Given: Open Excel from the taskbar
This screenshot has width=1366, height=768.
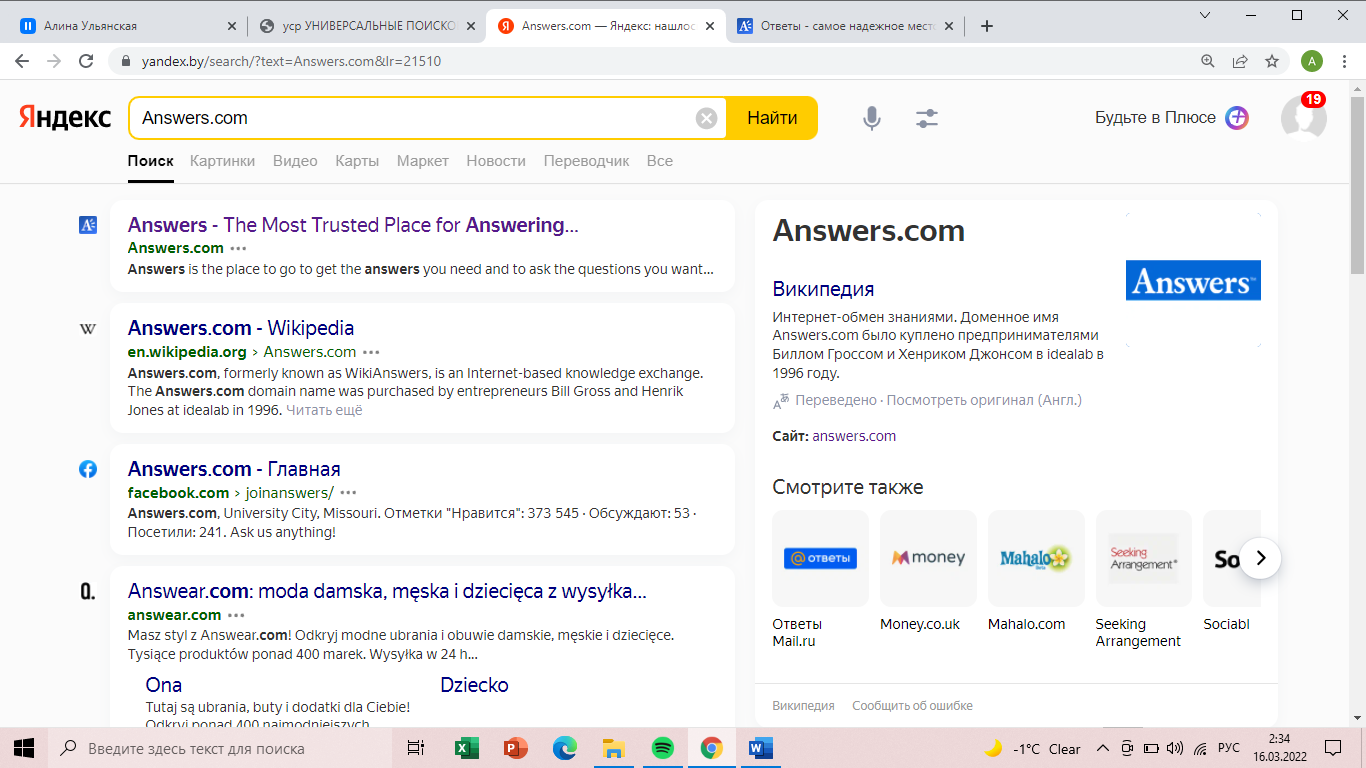Looking at the screenshot, I should click(x=467, y=748).
